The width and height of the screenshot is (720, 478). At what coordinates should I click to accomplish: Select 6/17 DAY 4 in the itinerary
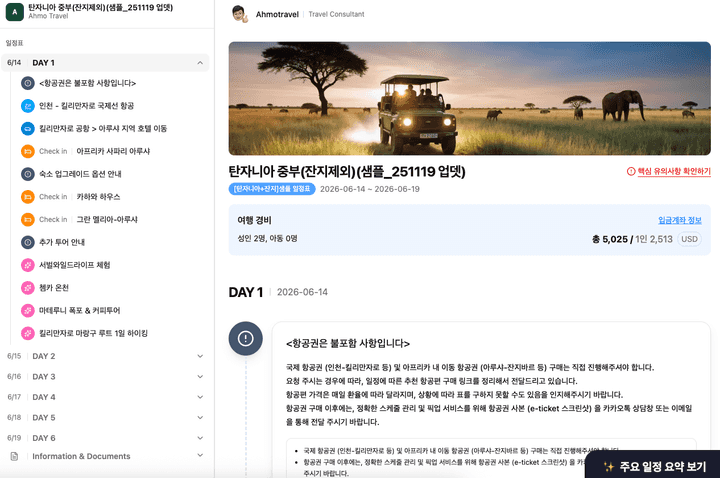[105, 397]
